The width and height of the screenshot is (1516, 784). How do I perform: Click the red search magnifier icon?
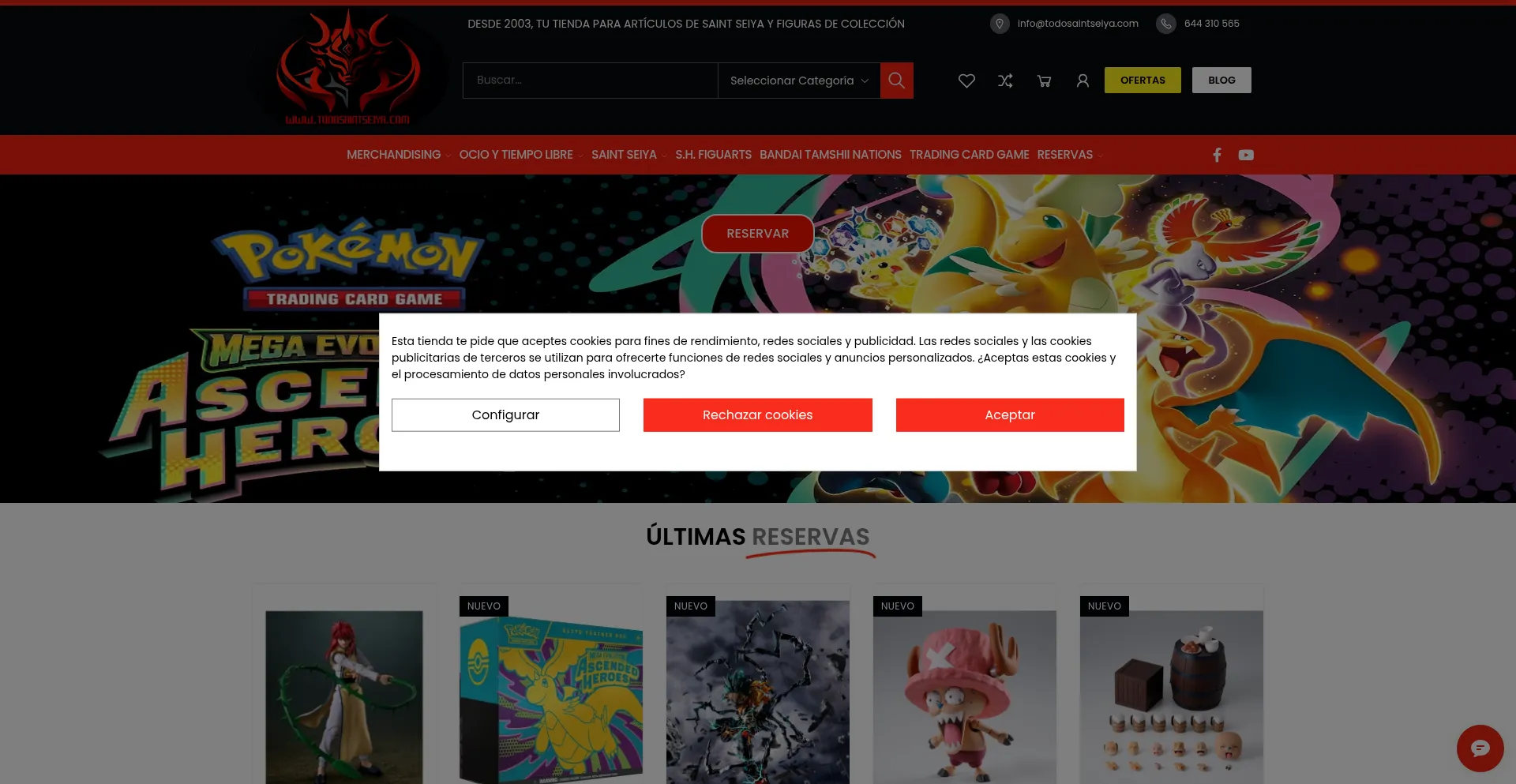(896, 81)
